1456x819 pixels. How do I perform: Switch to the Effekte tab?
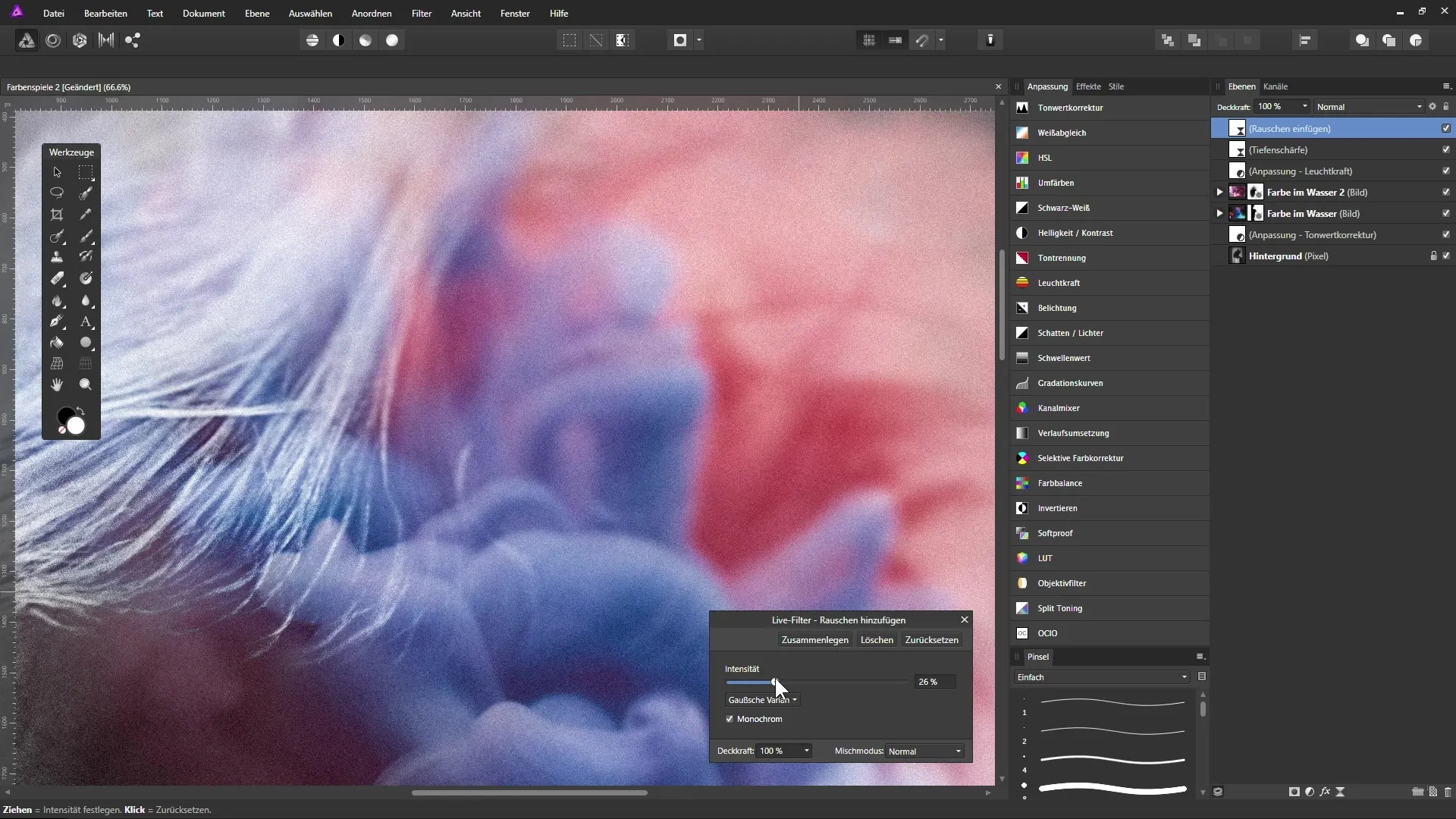[1088, 86]
